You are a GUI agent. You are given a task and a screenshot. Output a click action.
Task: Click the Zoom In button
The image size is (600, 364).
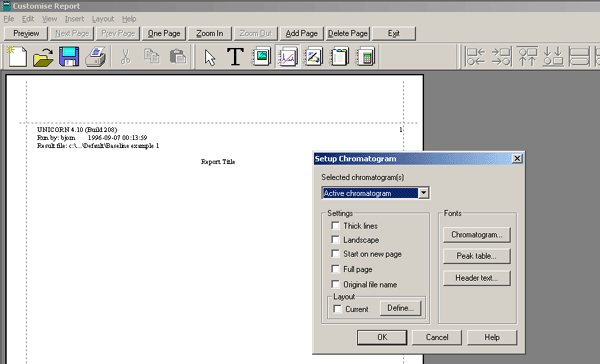click(210, 33)
